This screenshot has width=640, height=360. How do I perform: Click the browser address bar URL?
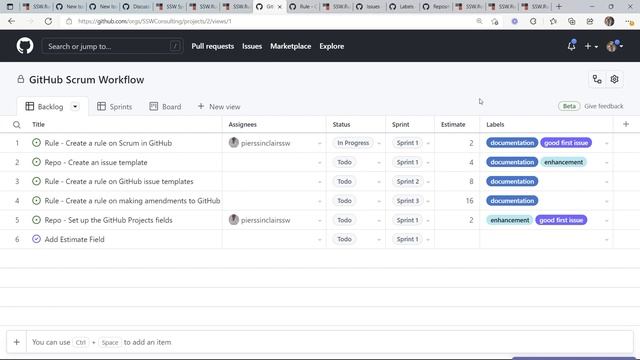(155, 21)
